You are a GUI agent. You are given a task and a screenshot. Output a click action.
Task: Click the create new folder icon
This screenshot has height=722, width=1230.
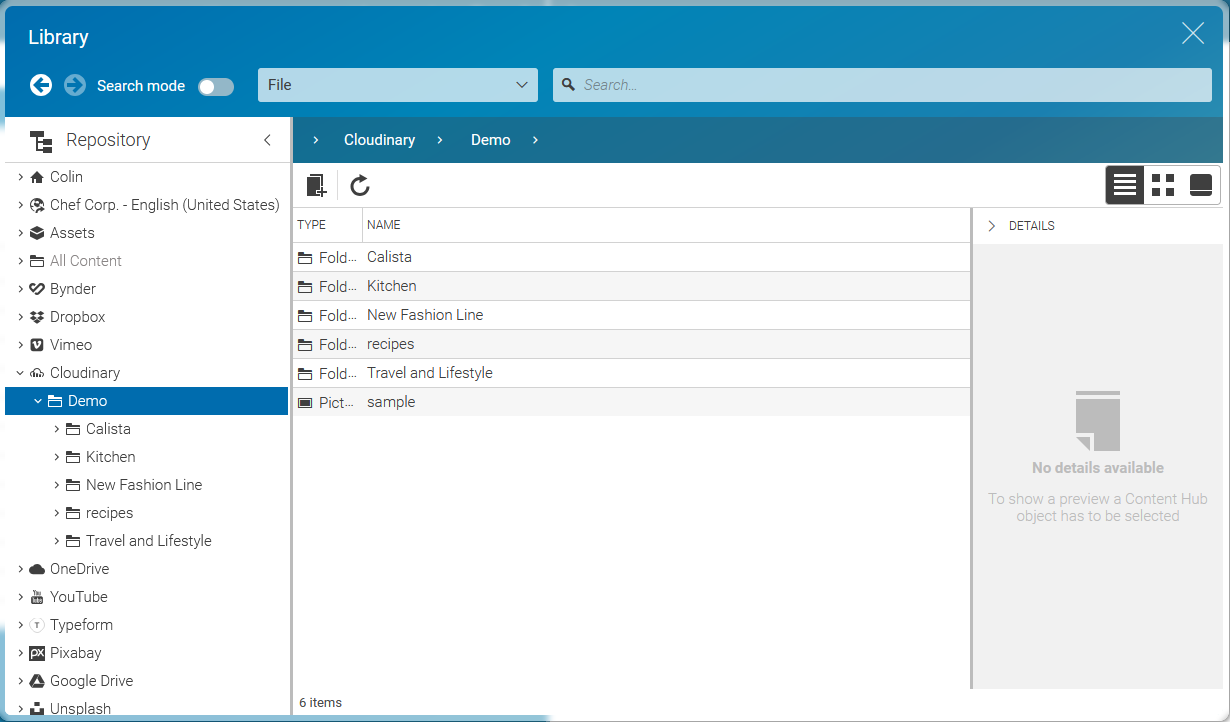[316, 185]
